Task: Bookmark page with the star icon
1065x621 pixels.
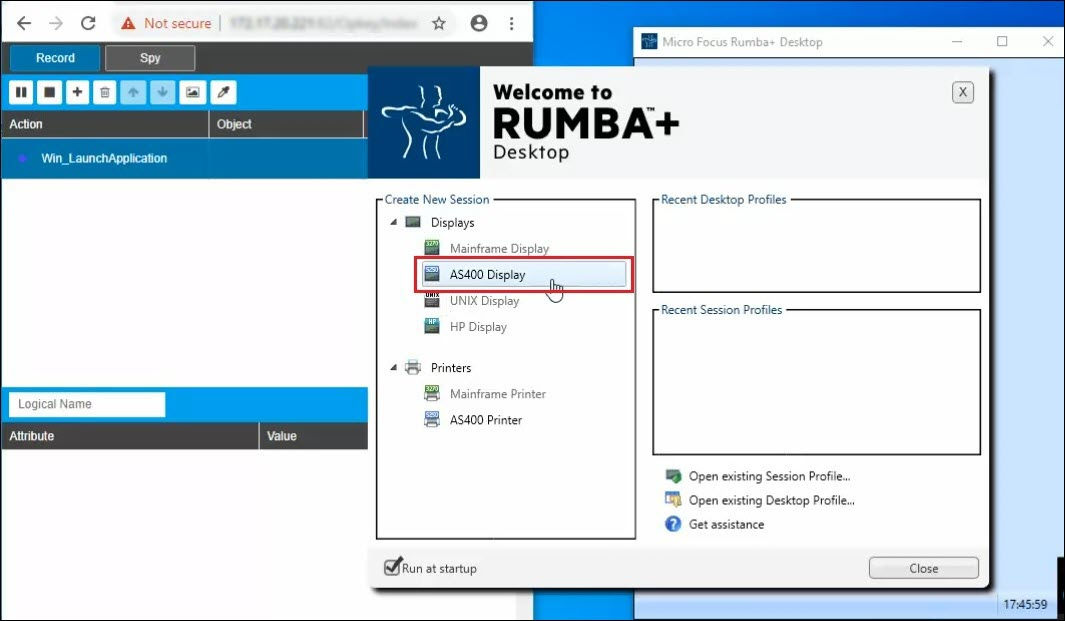Action: point(439,23)
